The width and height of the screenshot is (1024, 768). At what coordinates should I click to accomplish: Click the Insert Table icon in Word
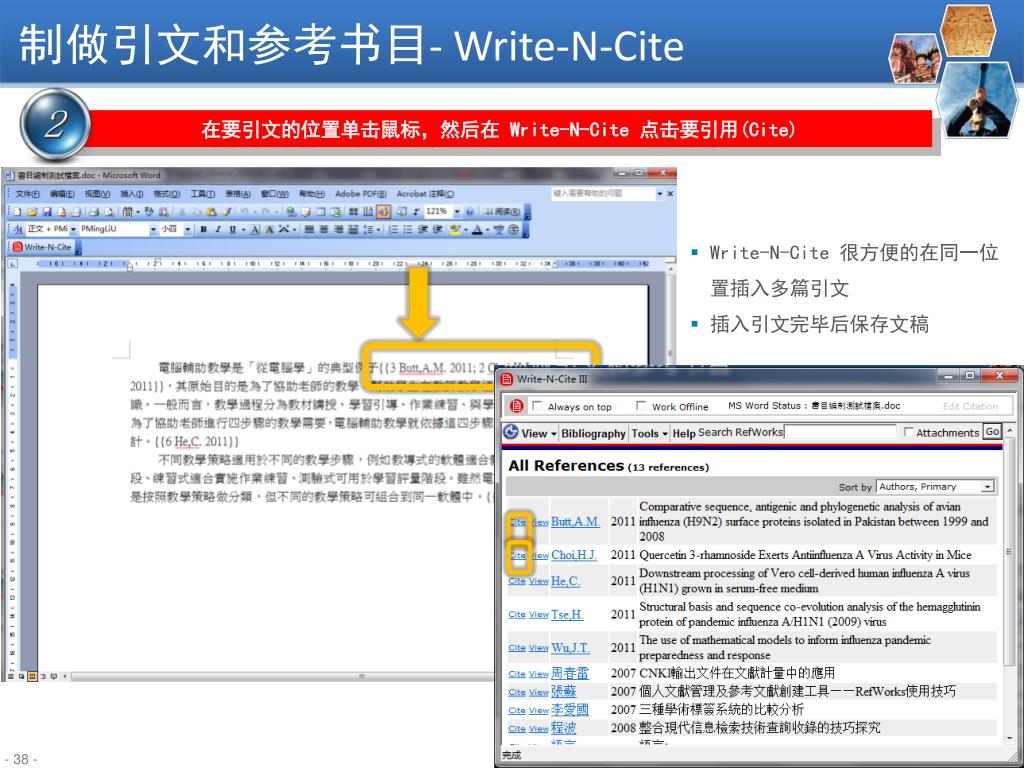pos(321,212)
